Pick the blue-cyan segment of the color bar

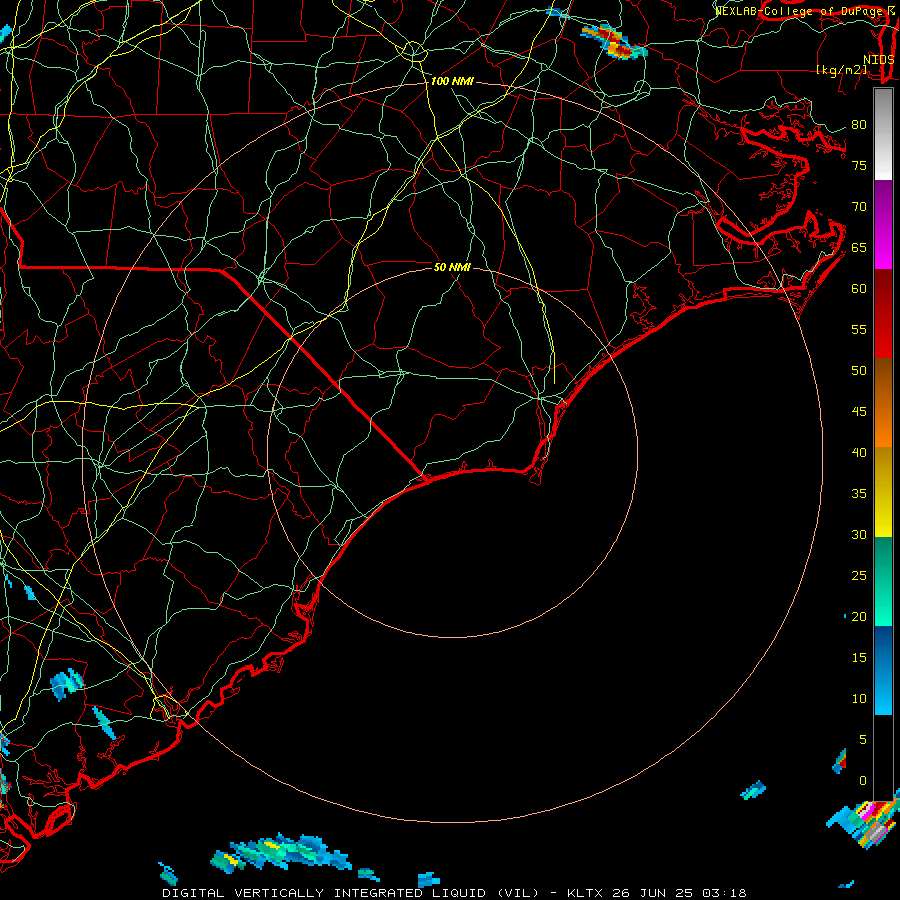883,670
